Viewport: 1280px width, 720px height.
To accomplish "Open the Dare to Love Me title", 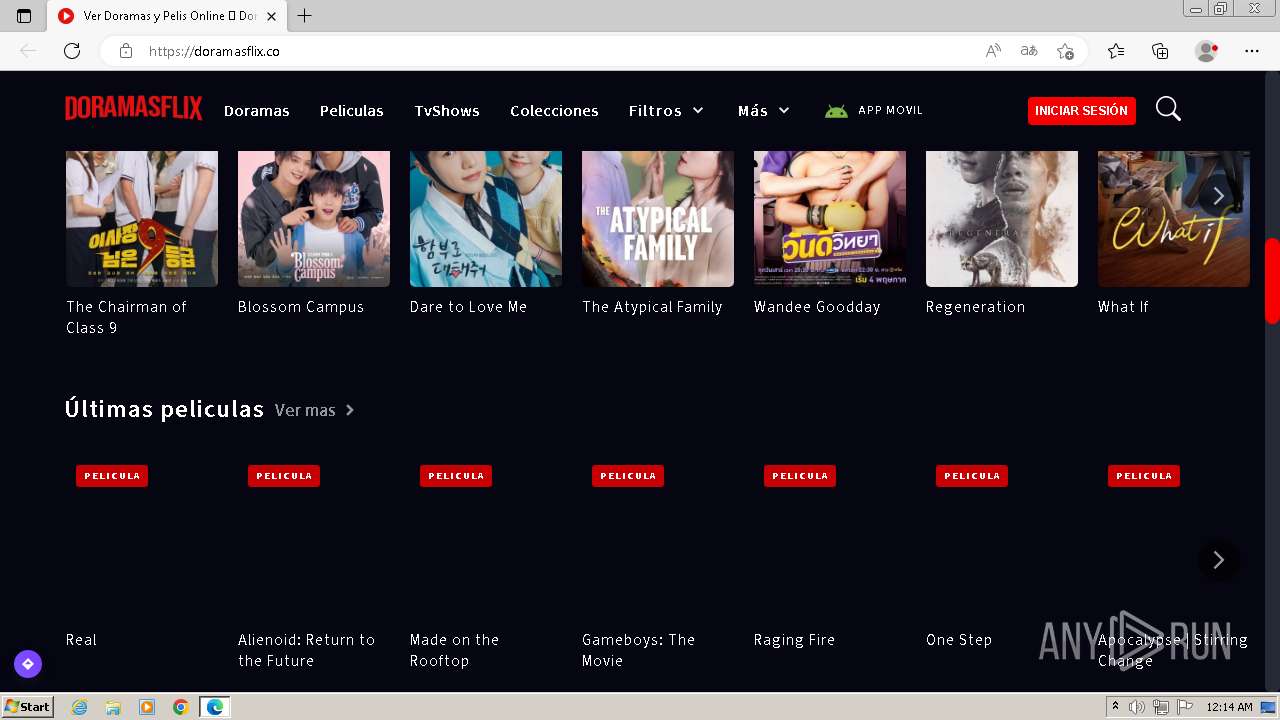I will (468, 307).
